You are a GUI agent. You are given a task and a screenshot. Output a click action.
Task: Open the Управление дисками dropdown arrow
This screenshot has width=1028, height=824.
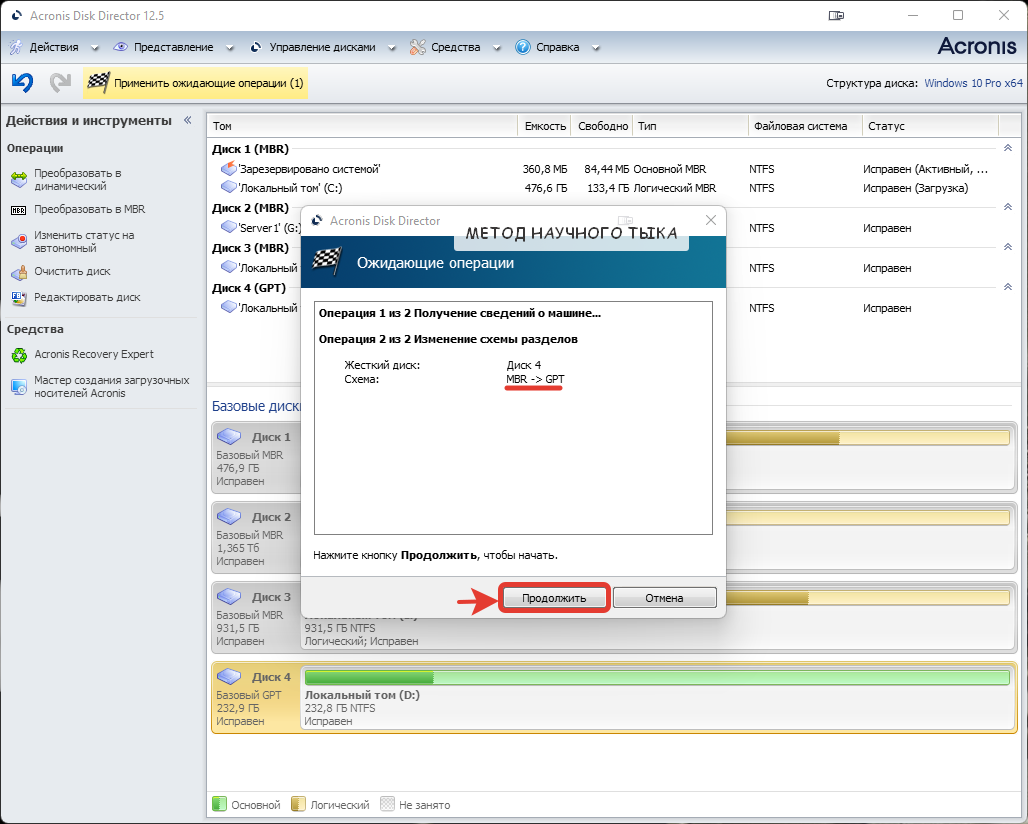point(391,48)
